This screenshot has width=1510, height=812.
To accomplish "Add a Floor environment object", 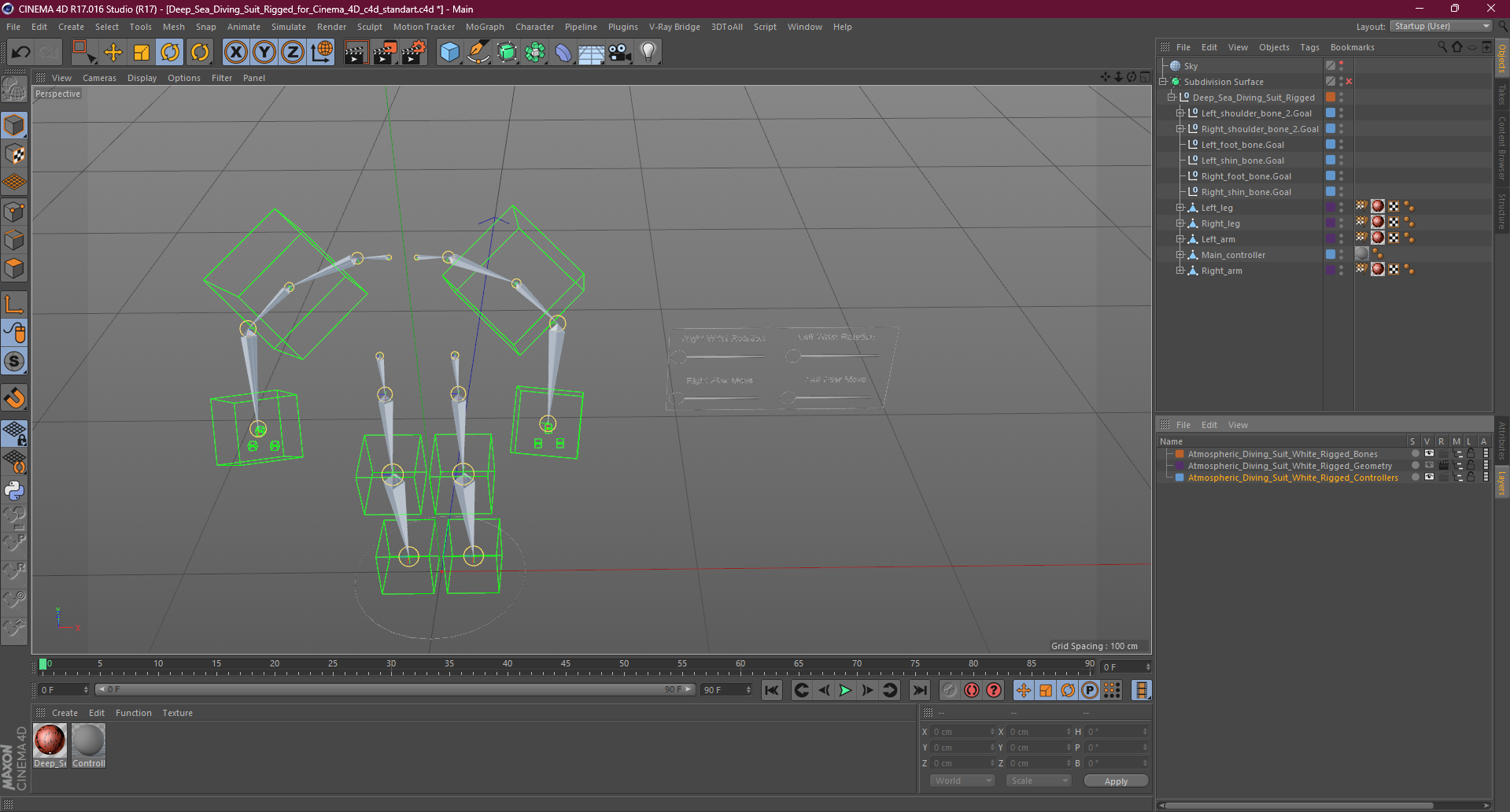I will (x=592, y=53).
